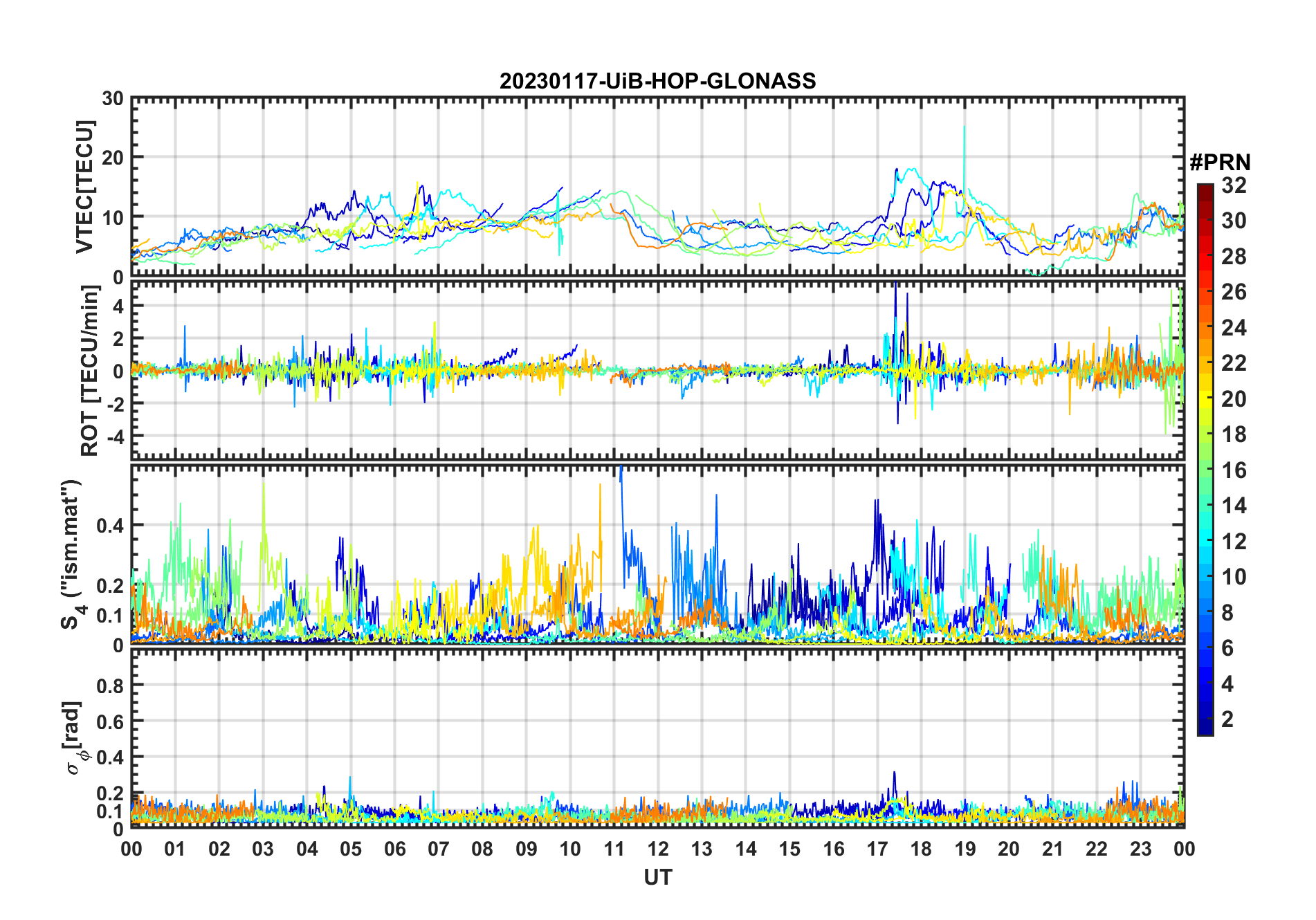Click the 07 hour label on UT axis
Screen dimensions: 1316x920
[439, 849]
